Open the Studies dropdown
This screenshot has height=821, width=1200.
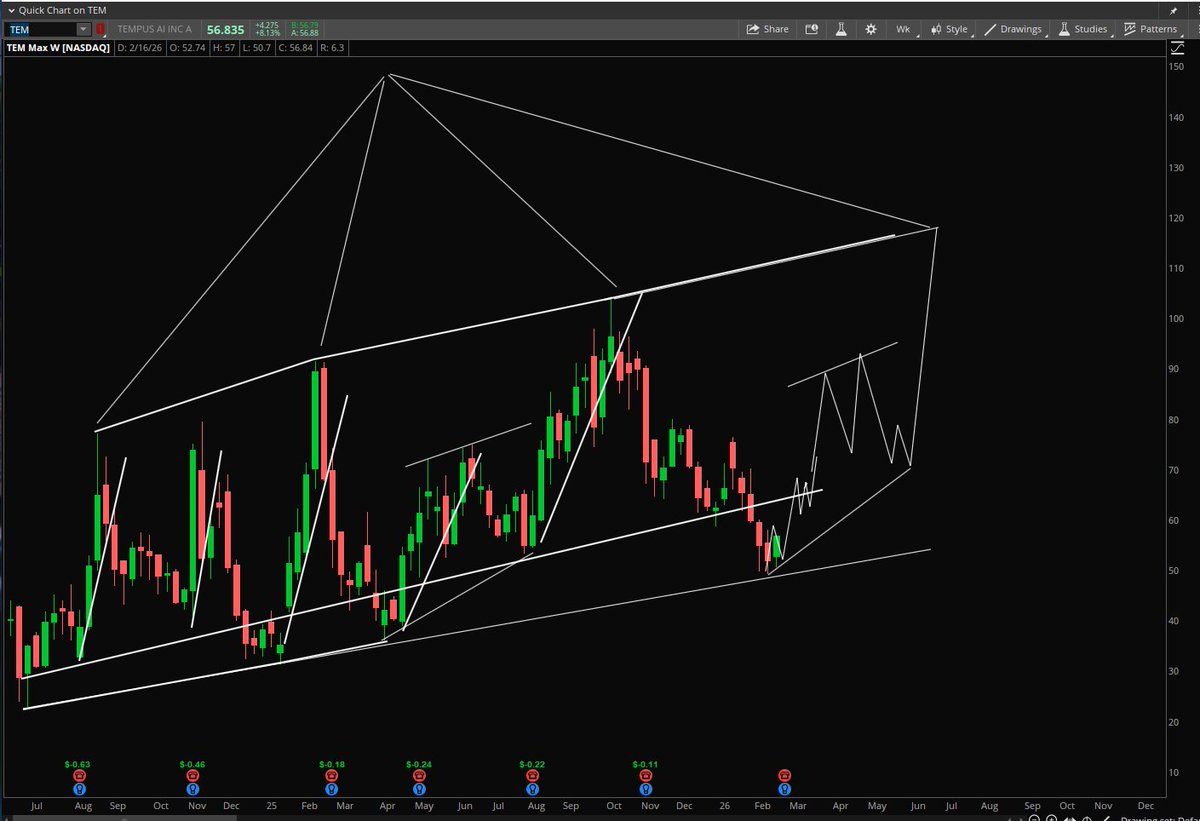(1082, 29)
